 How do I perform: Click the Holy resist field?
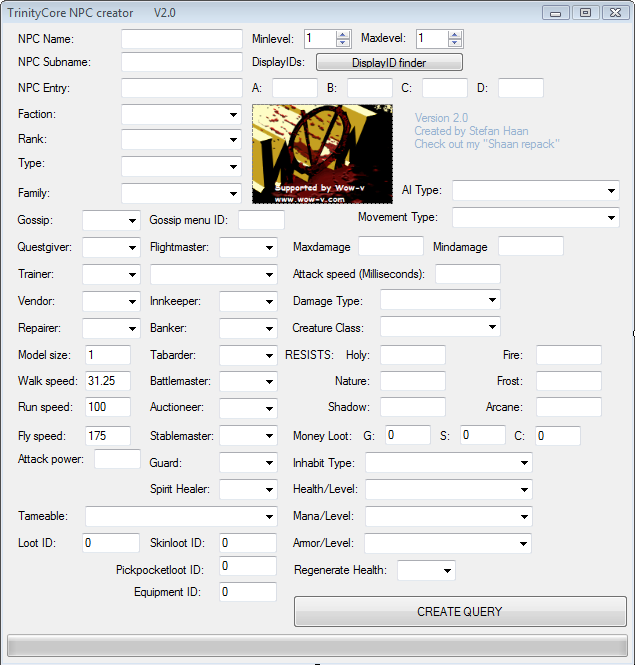[x=413, y=355]
